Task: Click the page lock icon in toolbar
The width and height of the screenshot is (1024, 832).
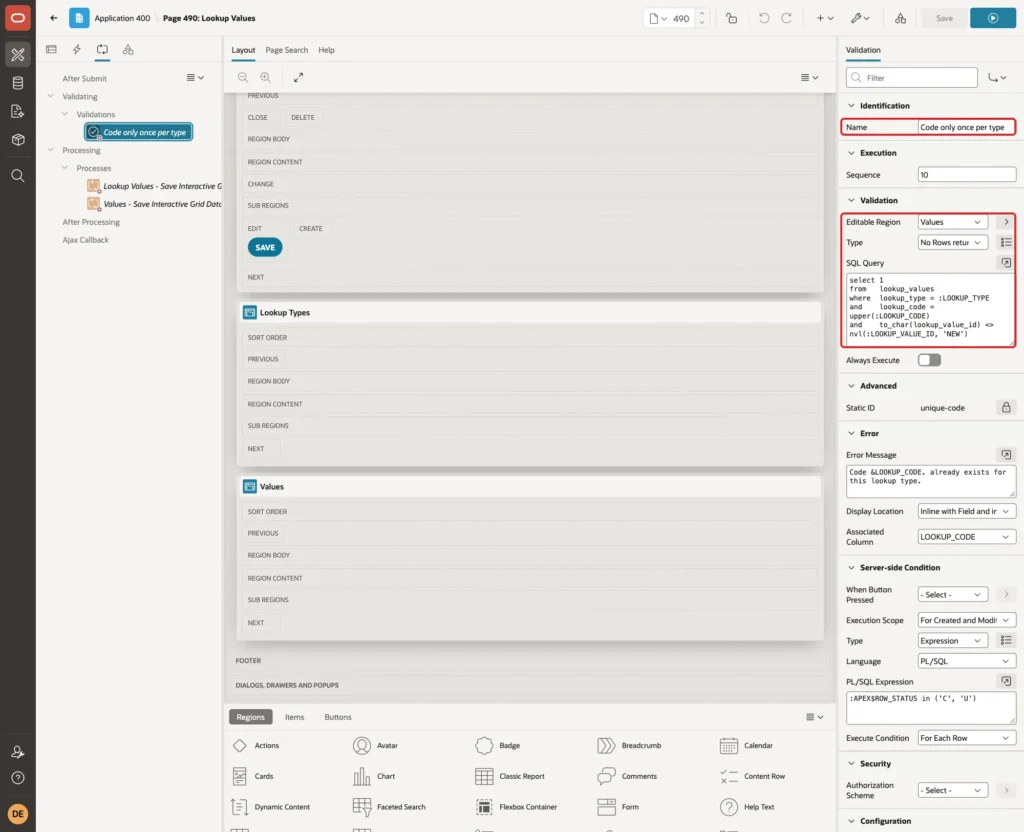Action: click(x=731, y=18)
